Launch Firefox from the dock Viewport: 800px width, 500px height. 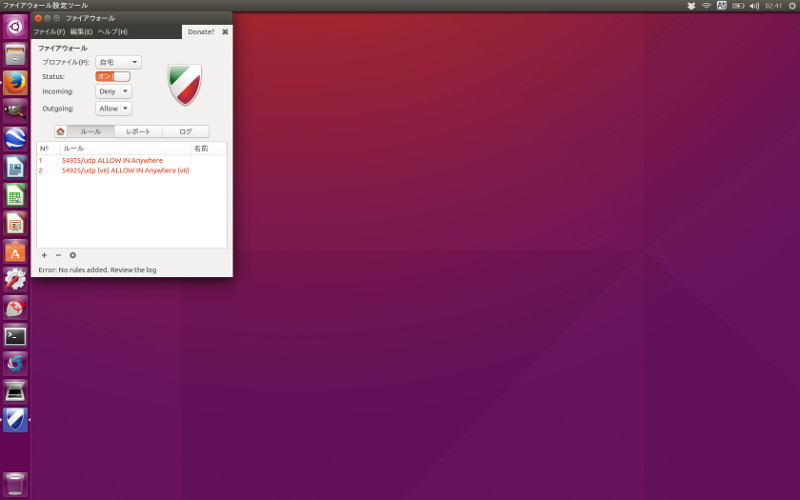pyautogui.click(x=15, y=83)
